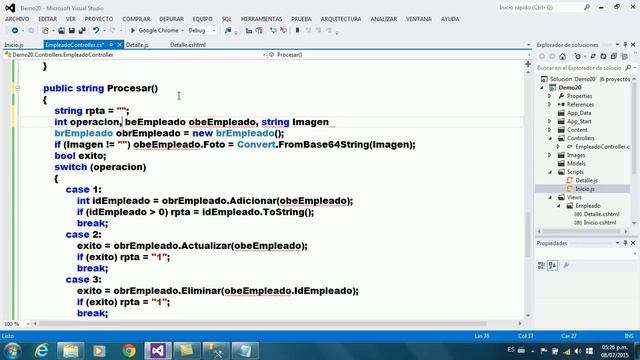Click the Open File toolbar icon
Viewport: 640px width, 360px height.
point(61,31)
